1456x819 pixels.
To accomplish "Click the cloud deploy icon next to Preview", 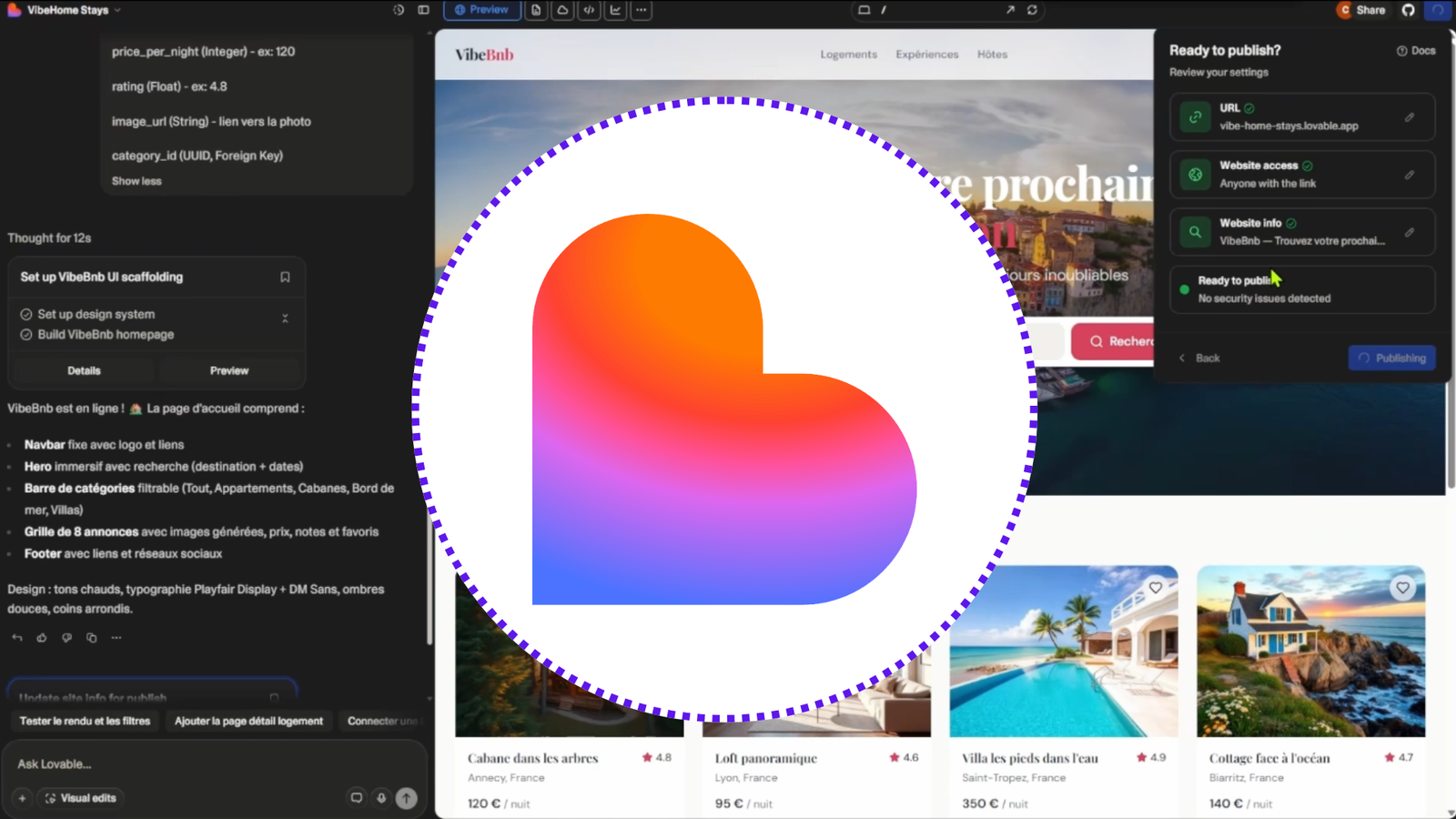I will click(x=563, y=10).
